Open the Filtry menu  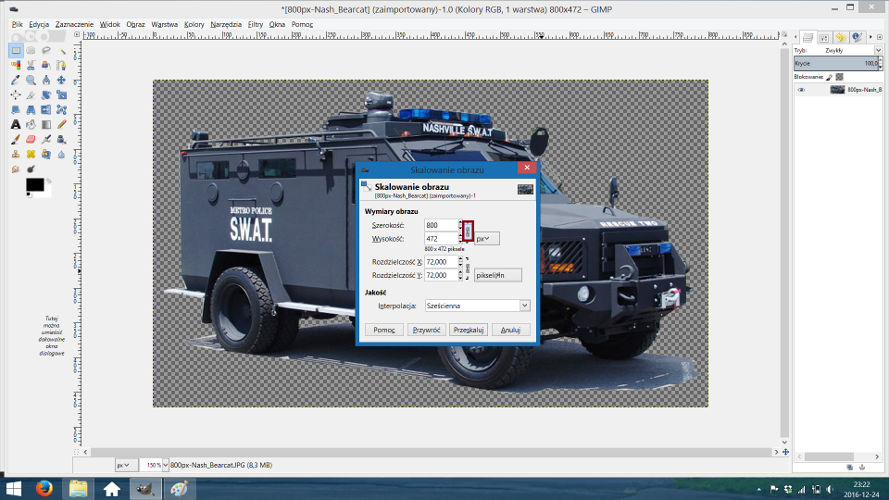(255, 24)
